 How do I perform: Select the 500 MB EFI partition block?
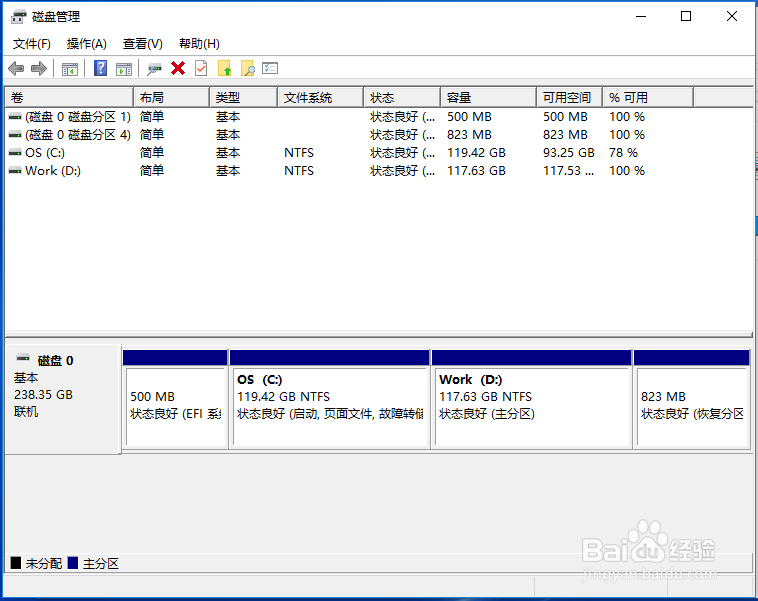pos(175,400)
